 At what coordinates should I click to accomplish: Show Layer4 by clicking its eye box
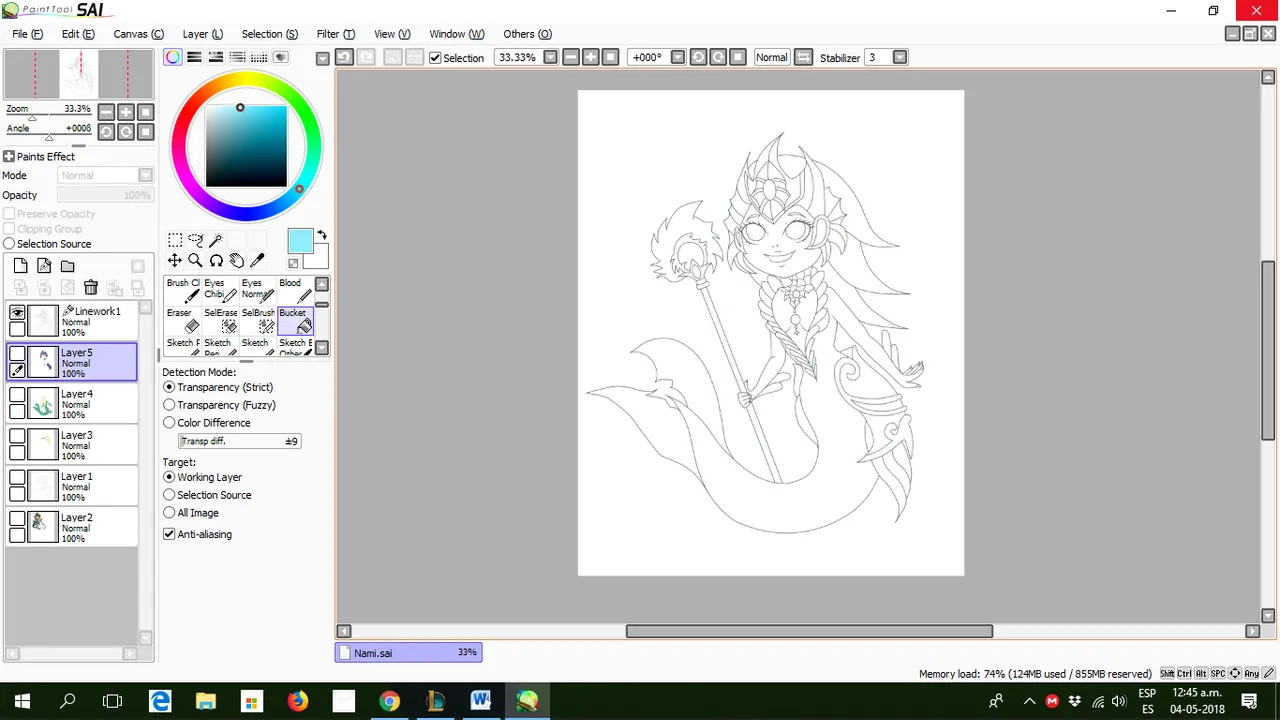click(x=17, y=395)
